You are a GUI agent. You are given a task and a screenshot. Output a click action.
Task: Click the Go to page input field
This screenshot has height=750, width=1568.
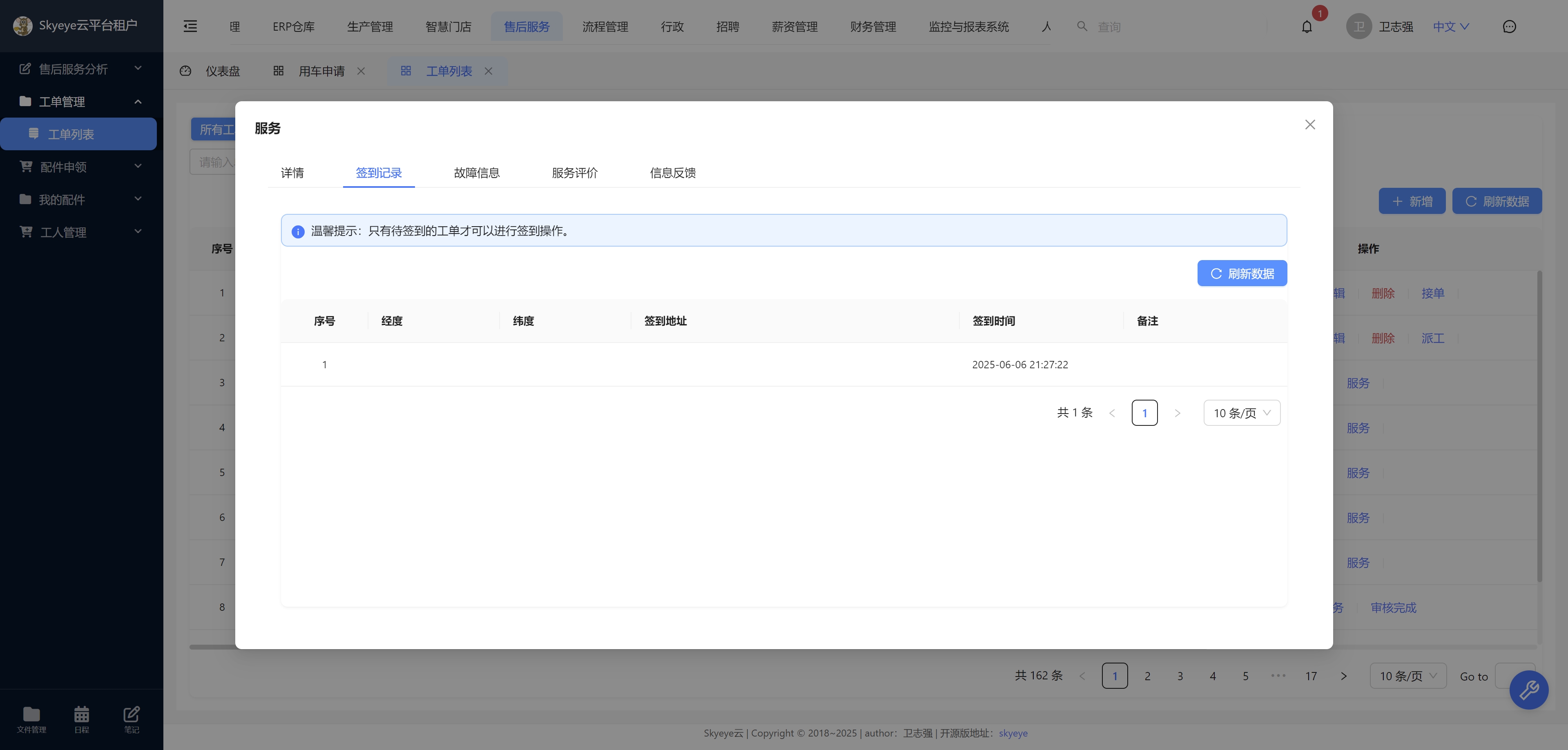click(x=1514, y=676)
